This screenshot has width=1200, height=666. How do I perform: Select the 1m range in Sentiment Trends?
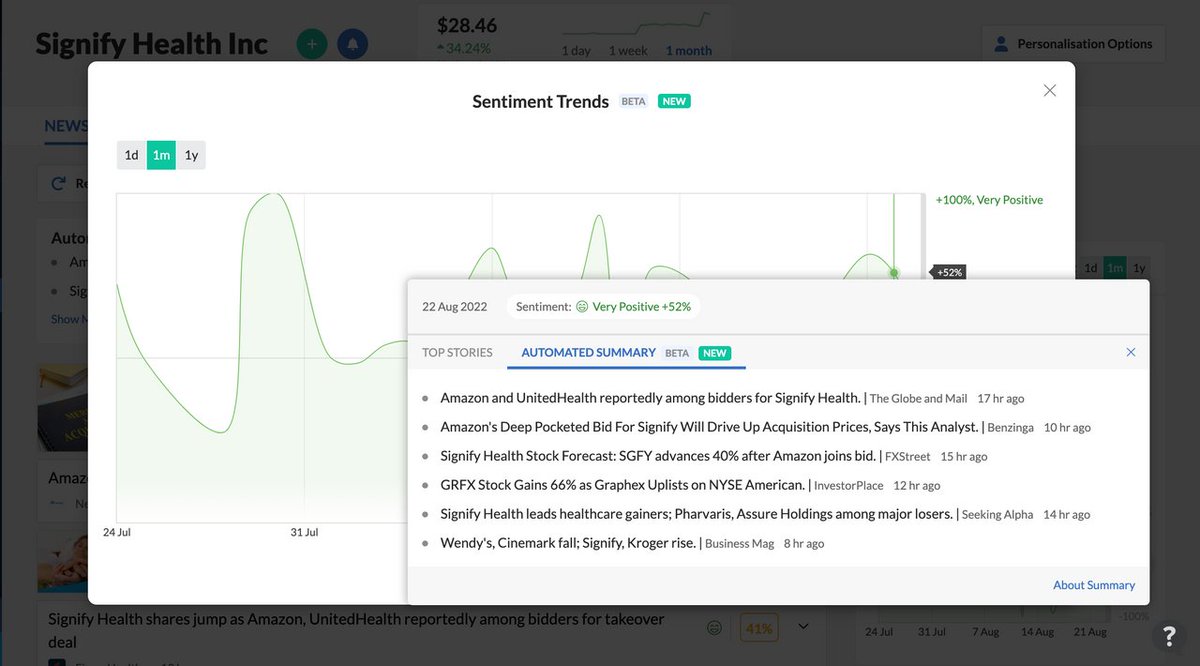pyautogui.click(x=161, y=155)
